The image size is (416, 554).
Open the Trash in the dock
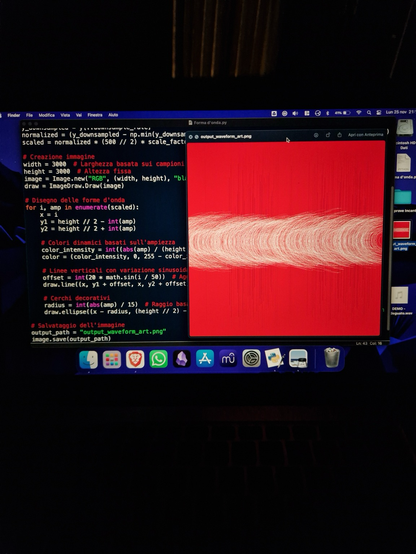(x=332, y=358)
